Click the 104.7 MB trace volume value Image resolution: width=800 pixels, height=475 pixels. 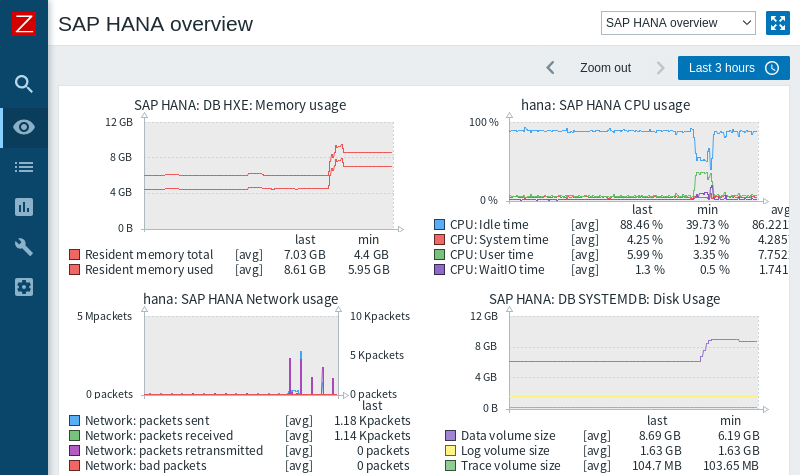(657, 465)
